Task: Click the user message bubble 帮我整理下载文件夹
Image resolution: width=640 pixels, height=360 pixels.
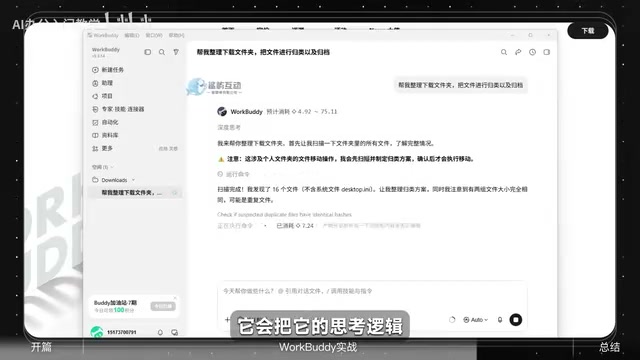Action: [x=460, y=85]
